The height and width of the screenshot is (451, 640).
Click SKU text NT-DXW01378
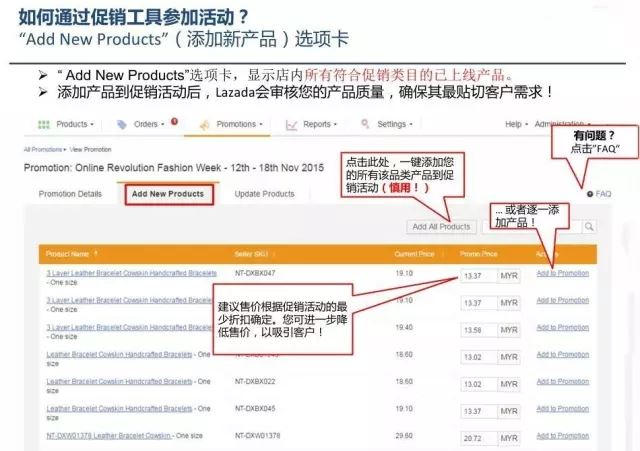(x=258, y=435)
